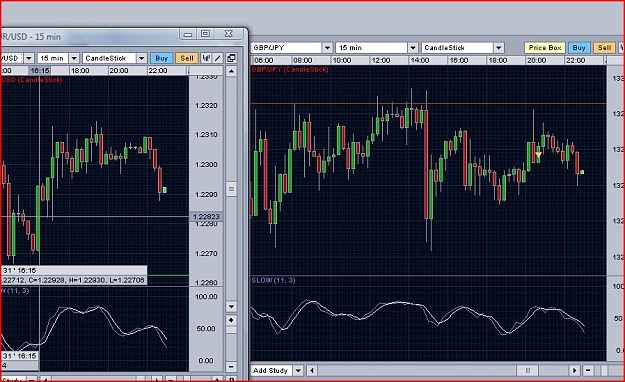Click the Price Box button
The height and width of the screenshot is (382, 625).
(x=544, y=48)
